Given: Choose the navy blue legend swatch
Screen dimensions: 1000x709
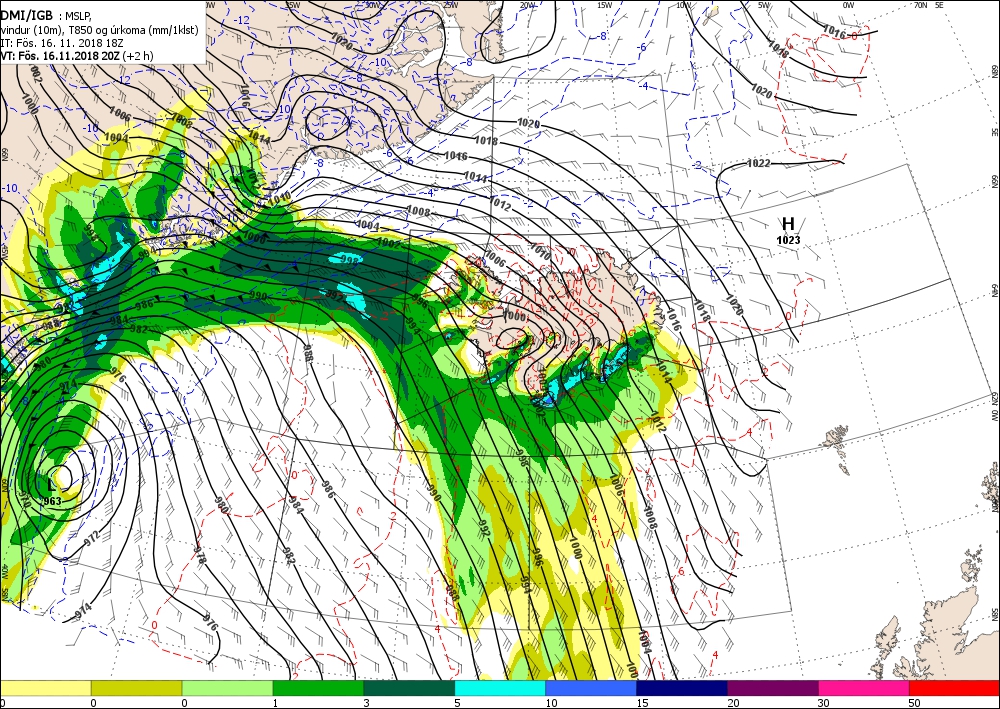Looking at the screenshot, I should point(682,688).
